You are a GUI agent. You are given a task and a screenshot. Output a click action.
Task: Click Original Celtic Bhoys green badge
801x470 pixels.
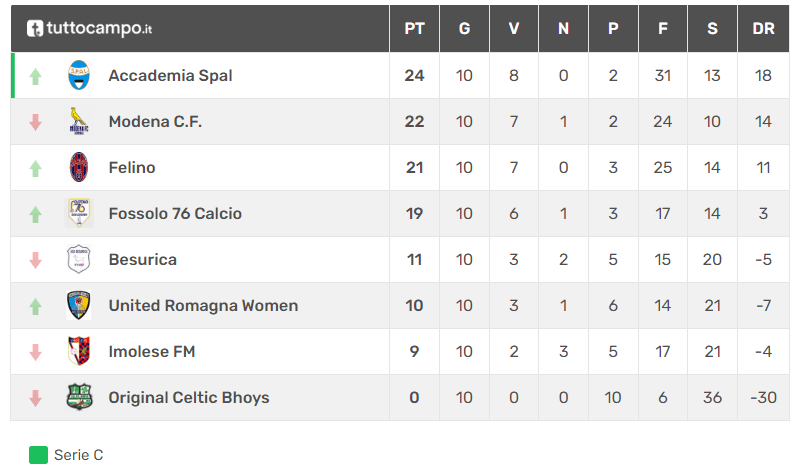[x=79, y=397]
